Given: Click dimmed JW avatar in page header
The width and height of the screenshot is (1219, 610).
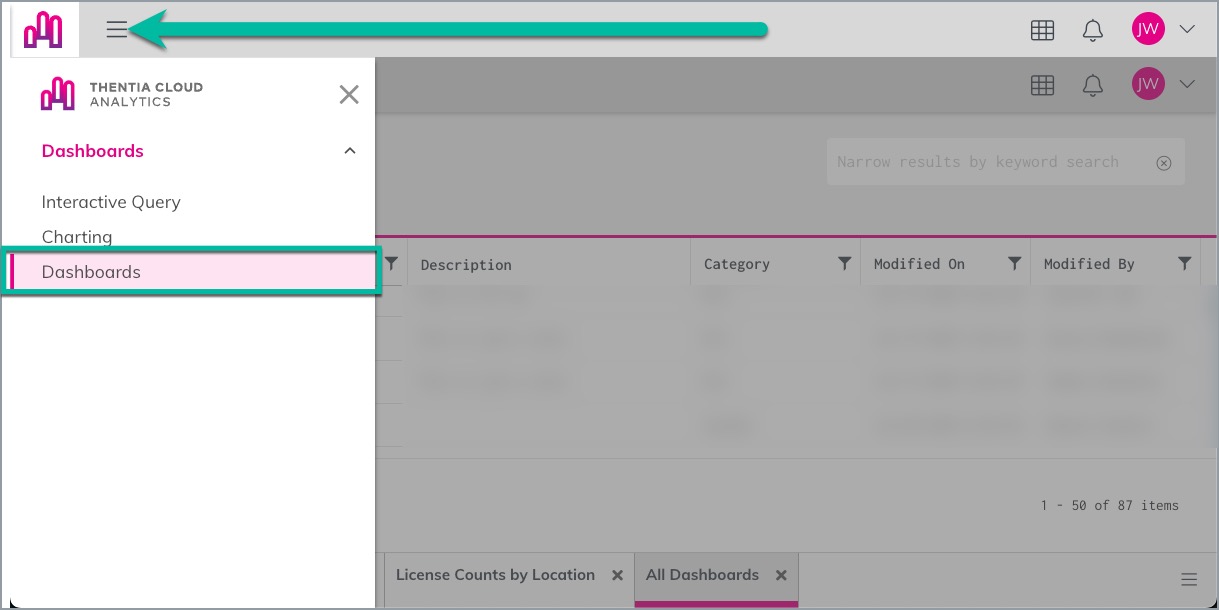Looking at the screenshot, I should [x=1148, y=84].
